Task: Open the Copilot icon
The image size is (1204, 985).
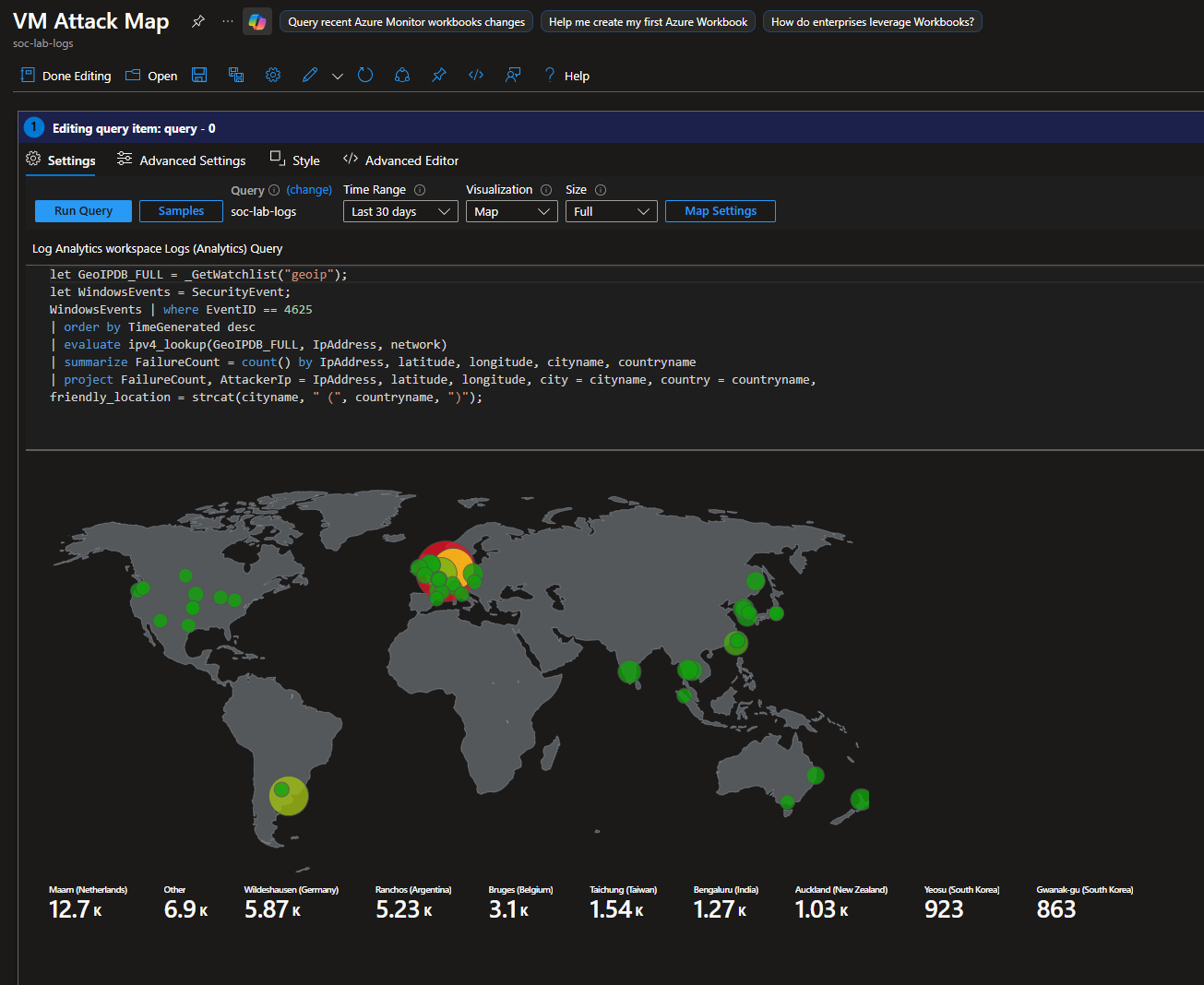Action: [x=257, y=21]
